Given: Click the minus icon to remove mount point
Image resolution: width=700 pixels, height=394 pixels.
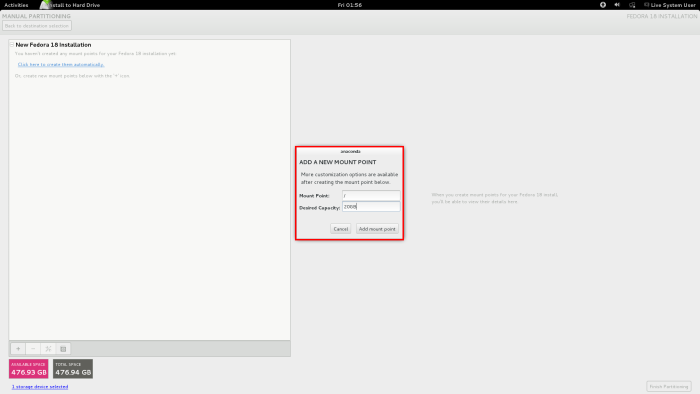Looking at the screenshot, I should pos(33,348).
